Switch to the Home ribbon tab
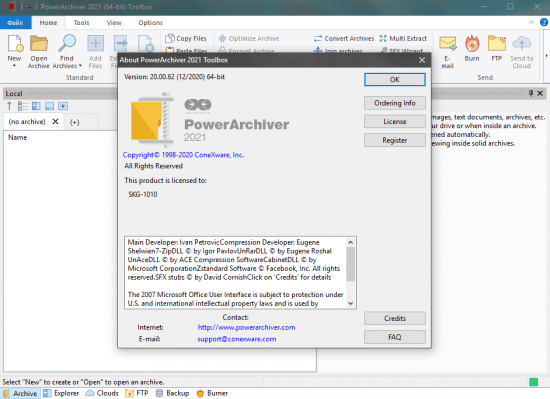 [x=48, y=22]
